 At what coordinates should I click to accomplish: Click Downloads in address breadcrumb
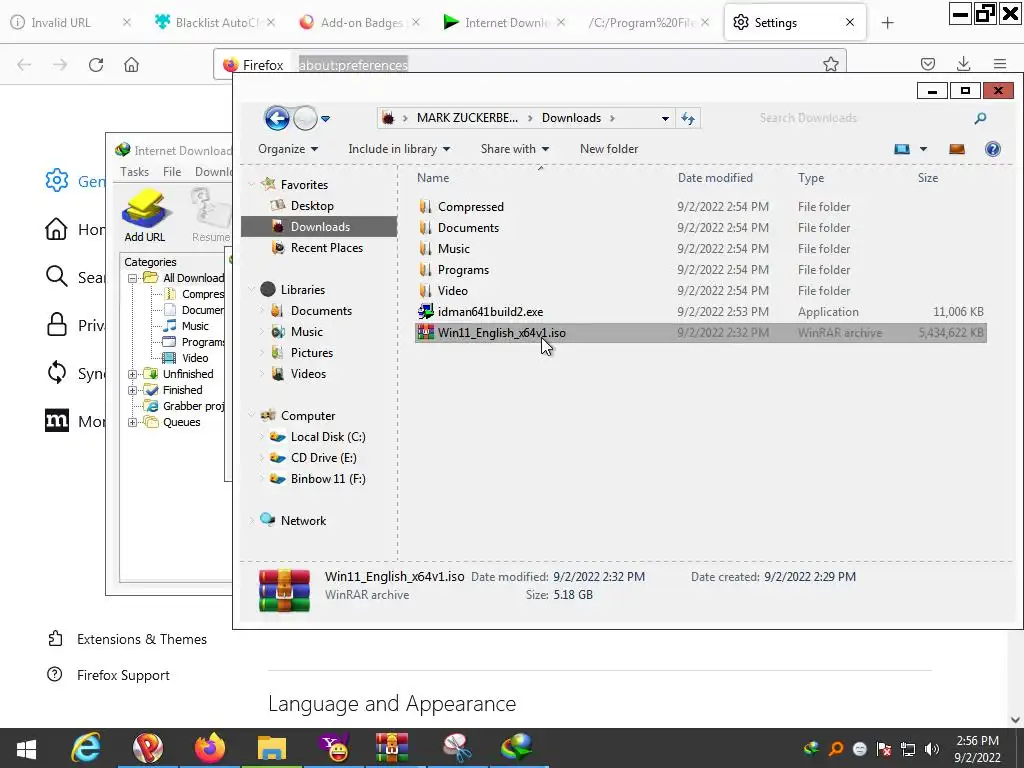click(x=571, y=118)
